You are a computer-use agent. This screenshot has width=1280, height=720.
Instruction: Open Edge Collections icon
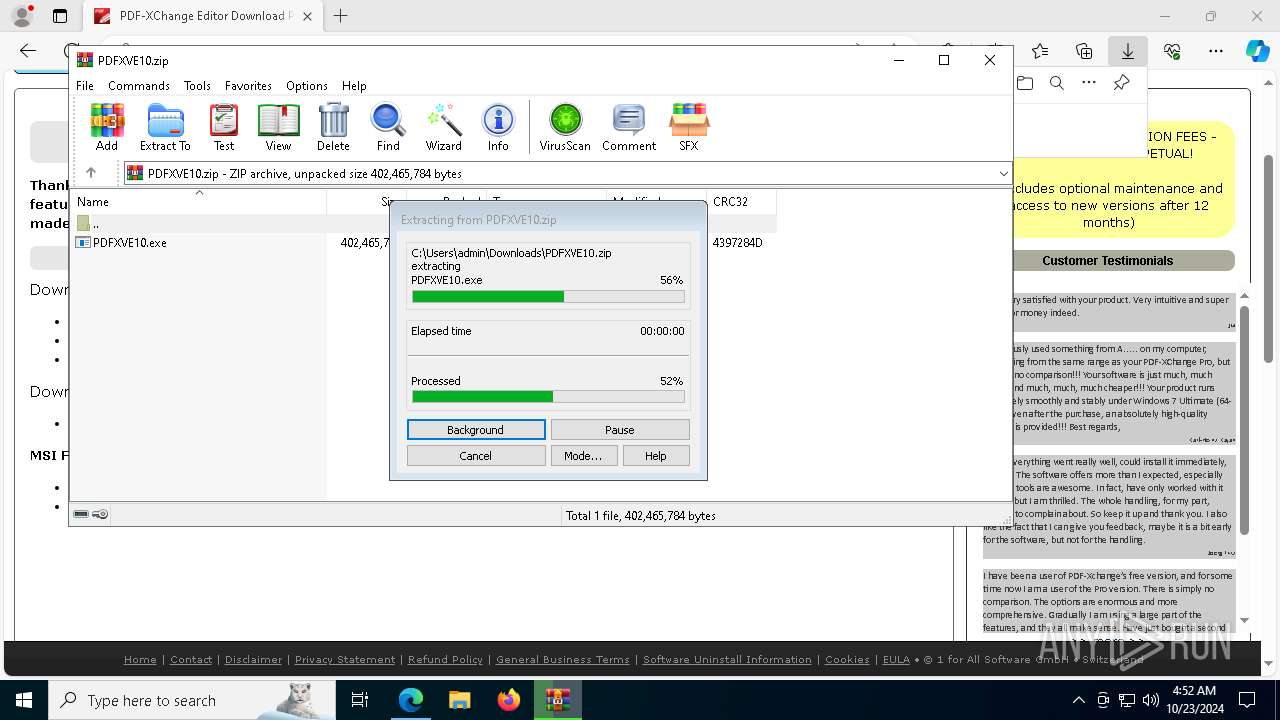[x=1084, y=51]
